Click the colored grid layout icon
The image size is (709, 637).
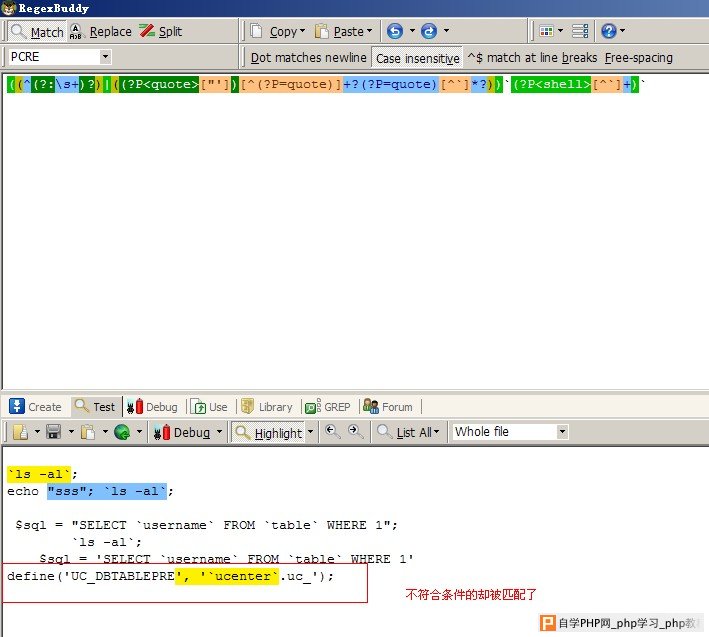pyautogui.click(x=546, y=31)
